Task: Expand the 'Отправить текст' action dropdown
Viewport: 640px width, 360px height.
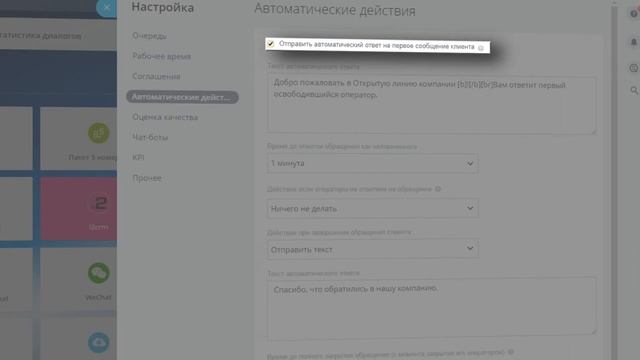Action: click(x=372, y=249)
